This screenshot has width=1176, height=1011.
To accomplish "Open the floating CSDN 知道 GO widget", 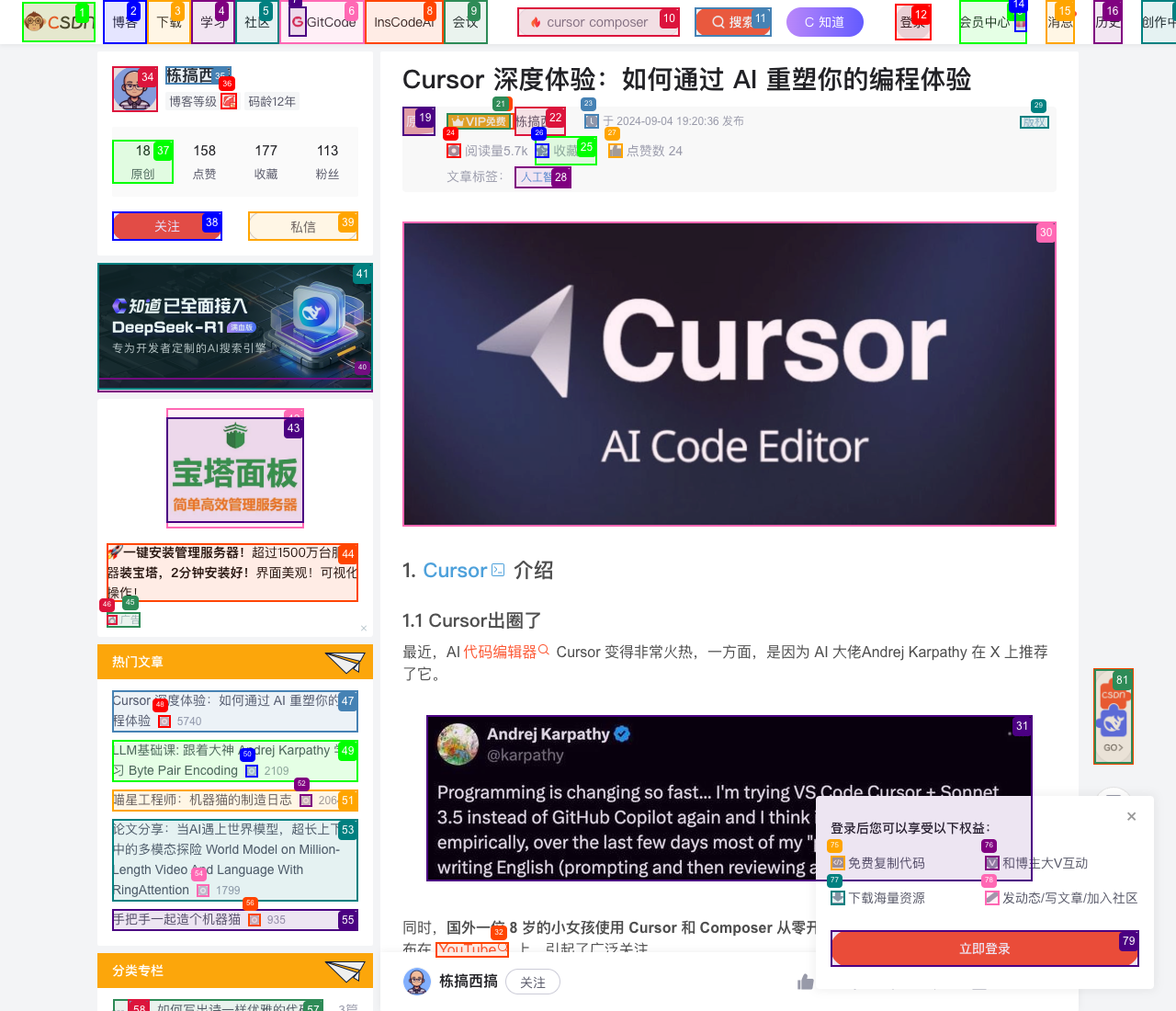I will click(x=1114, y=717).
